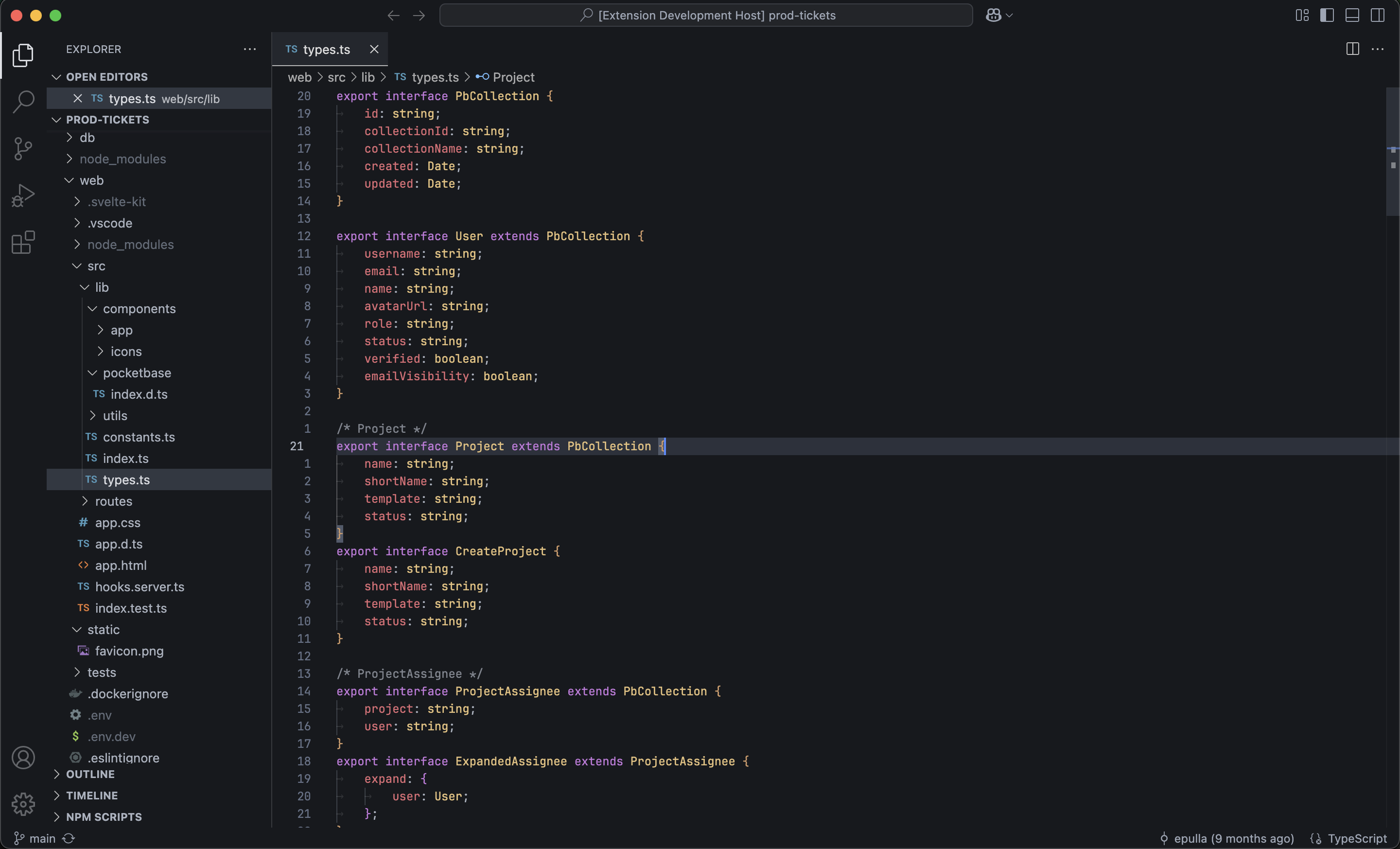Select the types.ts editor tab
This screenshot has height=849, width=1400.
pos(326,50)
